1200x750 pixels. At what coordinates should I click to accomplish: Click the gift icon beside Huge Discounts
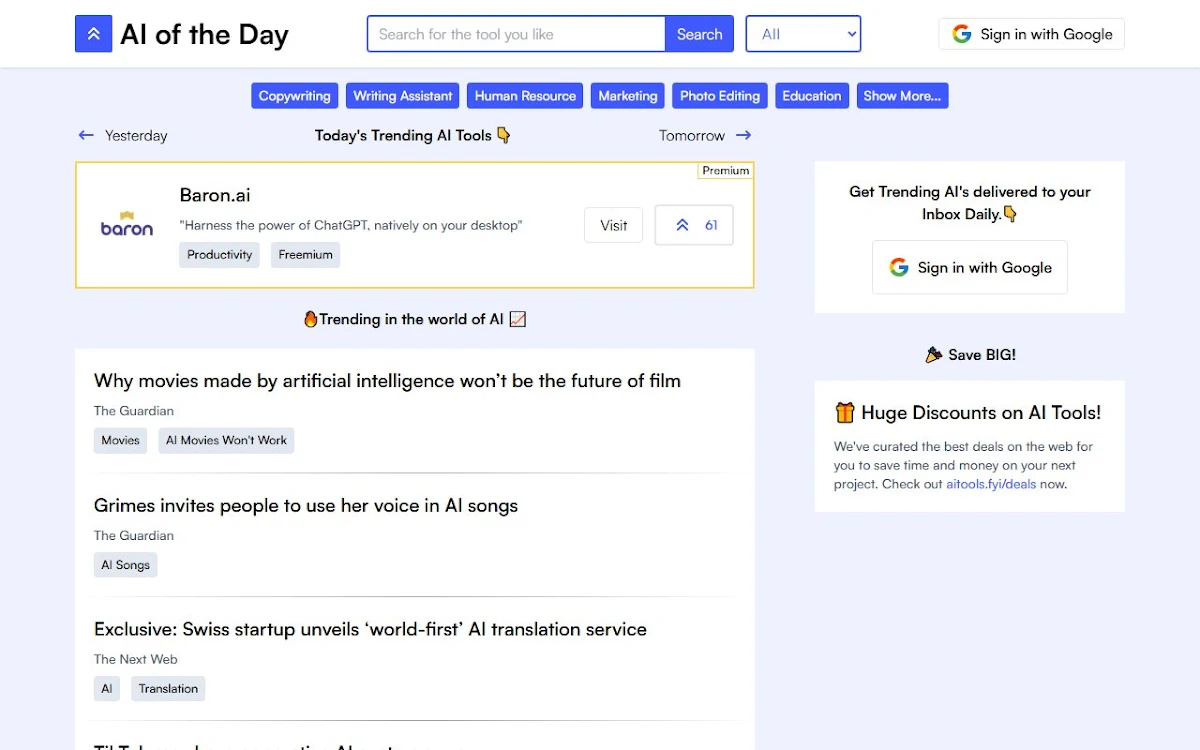click(845, 412)
